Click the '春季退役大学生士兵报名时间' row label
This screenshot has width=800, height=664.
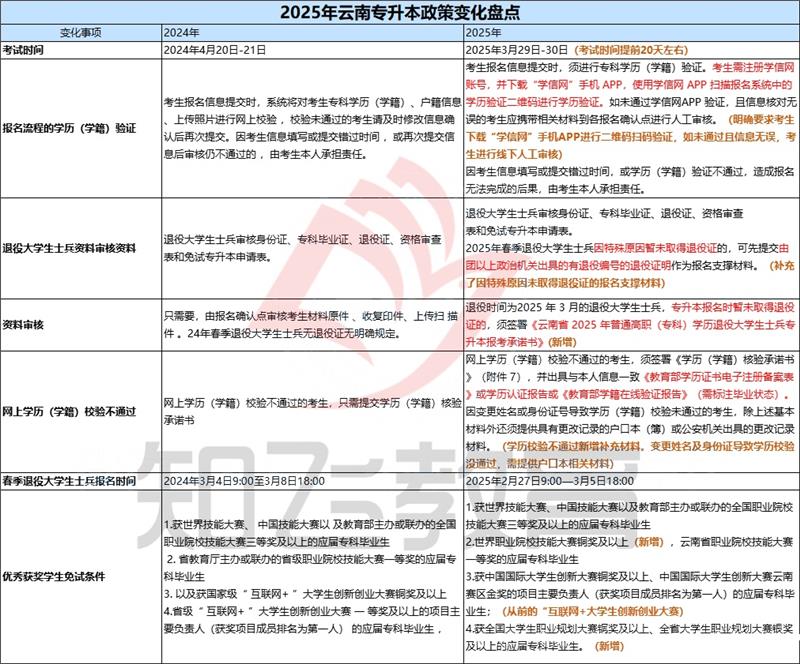tap(69, 481)
